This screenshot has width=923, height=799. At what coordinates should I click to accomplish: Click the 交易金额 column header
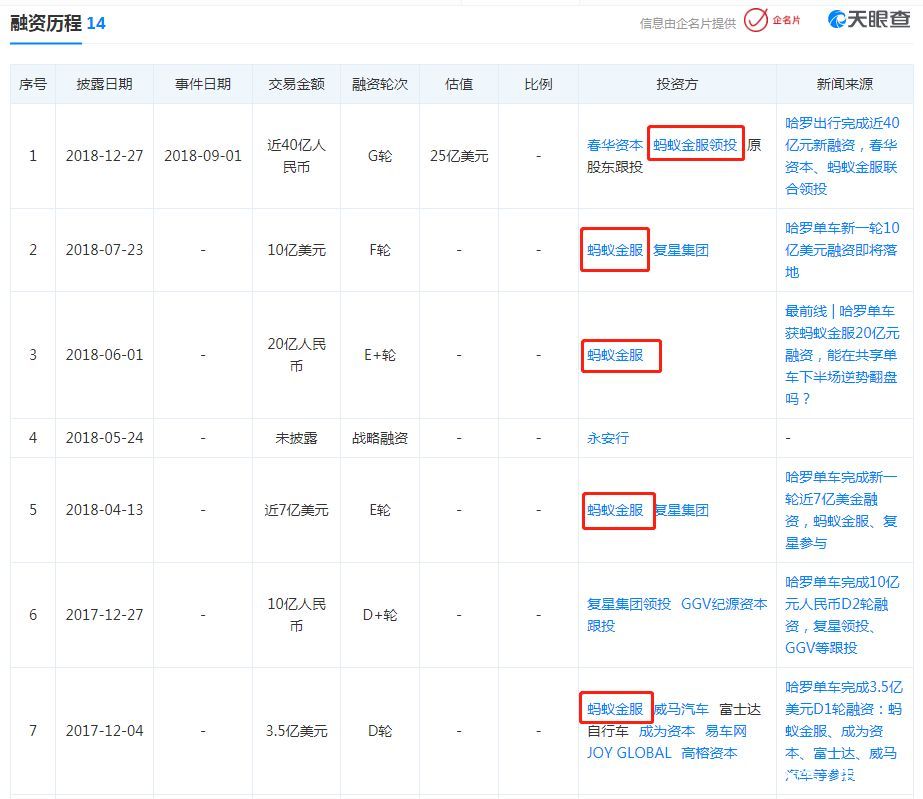click(296, 84)
